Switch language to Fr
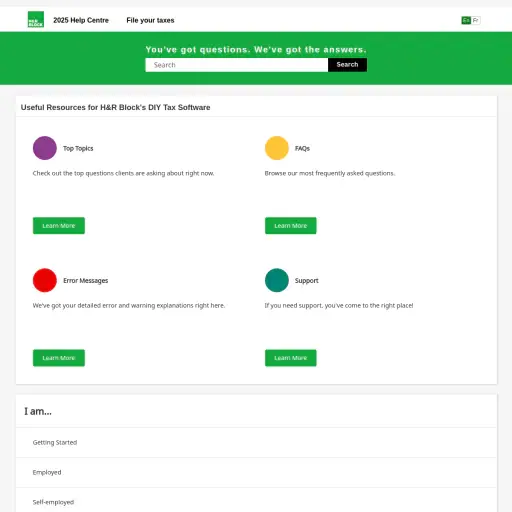The height and width of the screenshot is (512, 512). 475,20
